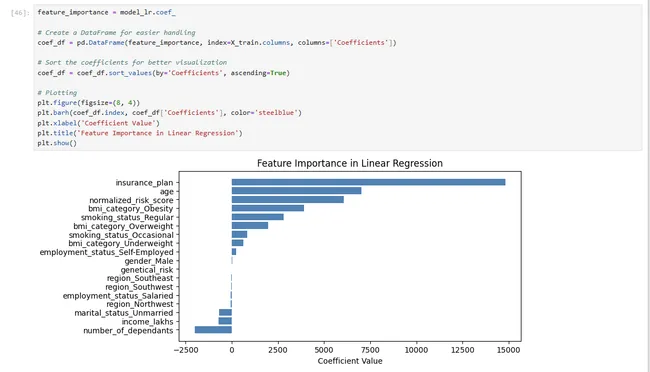Screen dimensions: 650x372
Task: Click the 'income_lakhs' label
Action: tap(148, 322)
